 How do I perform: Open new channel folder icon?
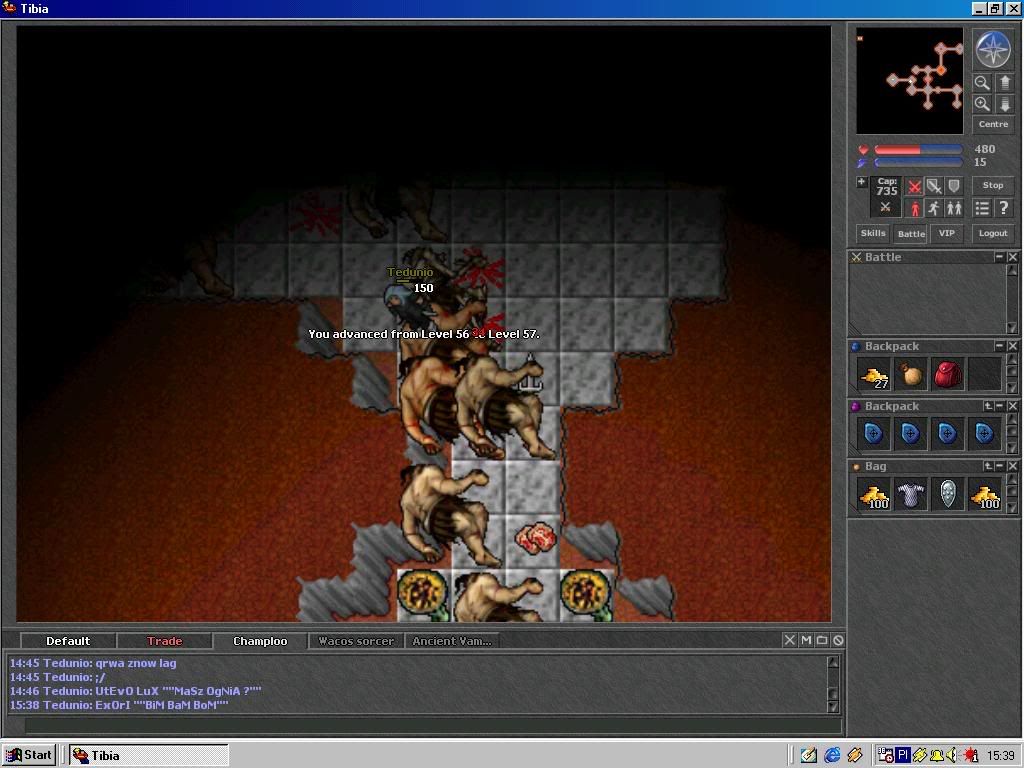point(822,641)
